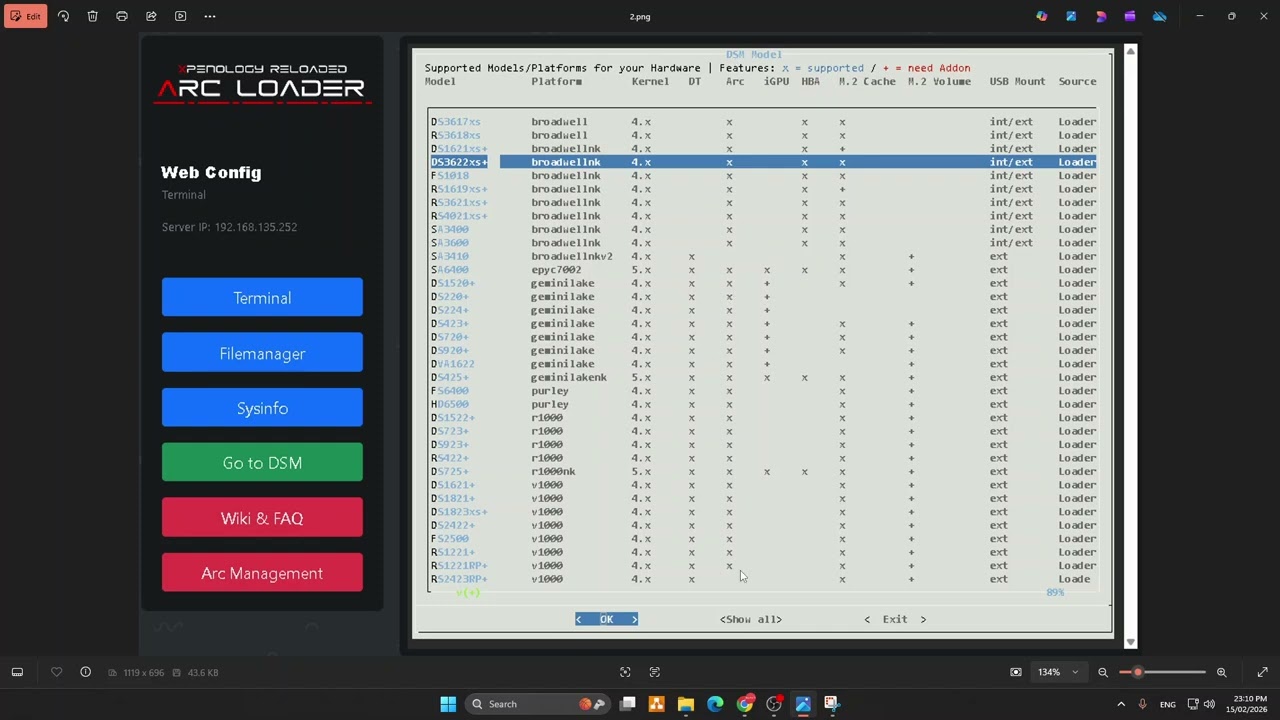Click the microphone icon in system tray
Image resolution: width=1280 pixels, height=720 pixels.
click(1143, 704)
